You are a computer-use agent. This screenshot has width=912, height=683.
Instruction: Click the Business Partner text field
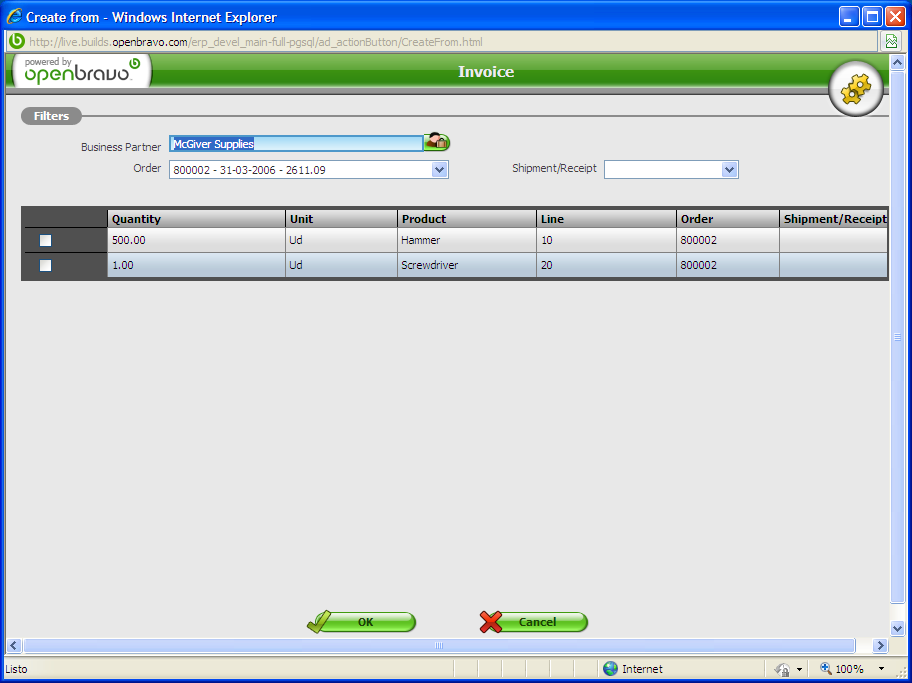coord(296,144)
